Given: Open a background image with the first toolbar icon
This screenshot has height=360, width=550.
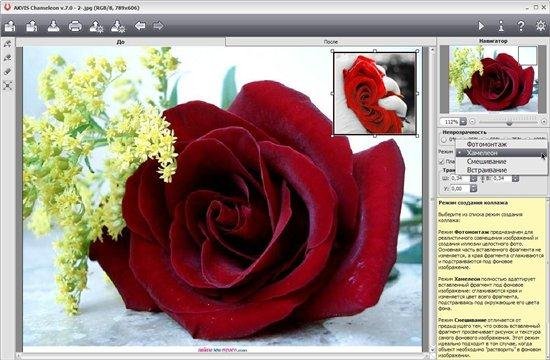Looking at the screenshot, I should [10, 26].
